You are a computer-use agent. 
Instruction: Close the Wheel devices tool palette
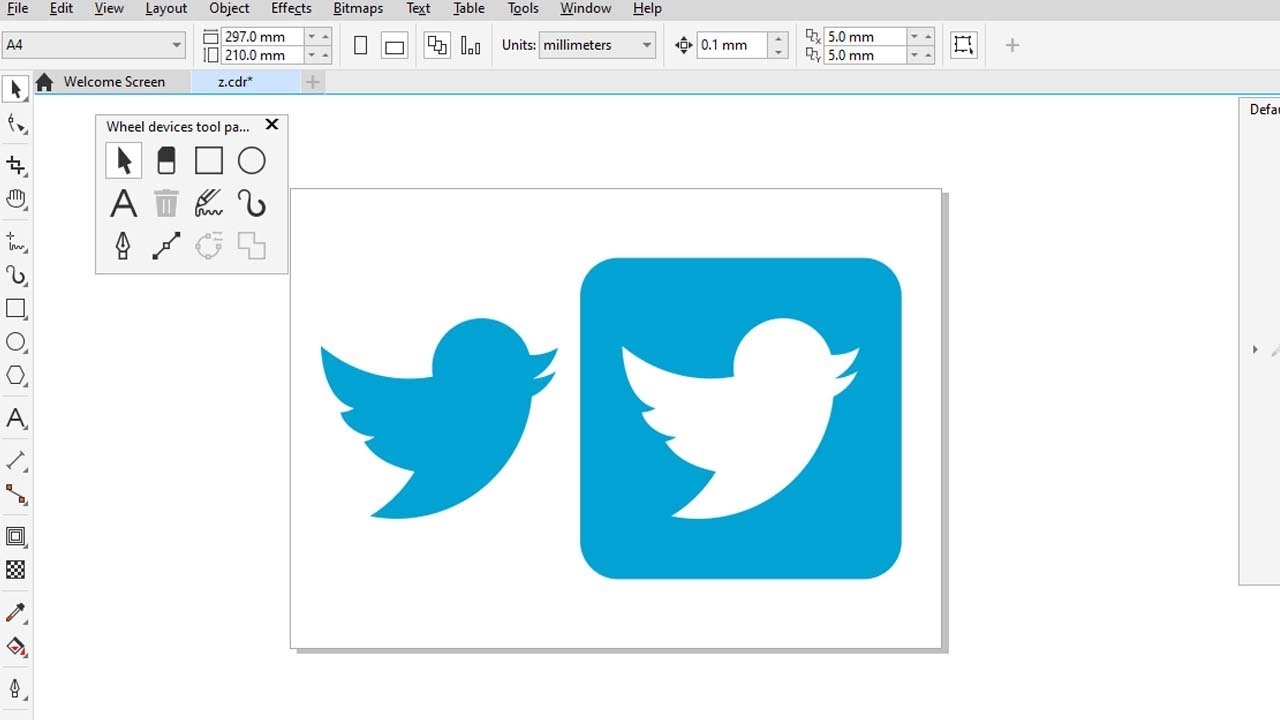271,125
